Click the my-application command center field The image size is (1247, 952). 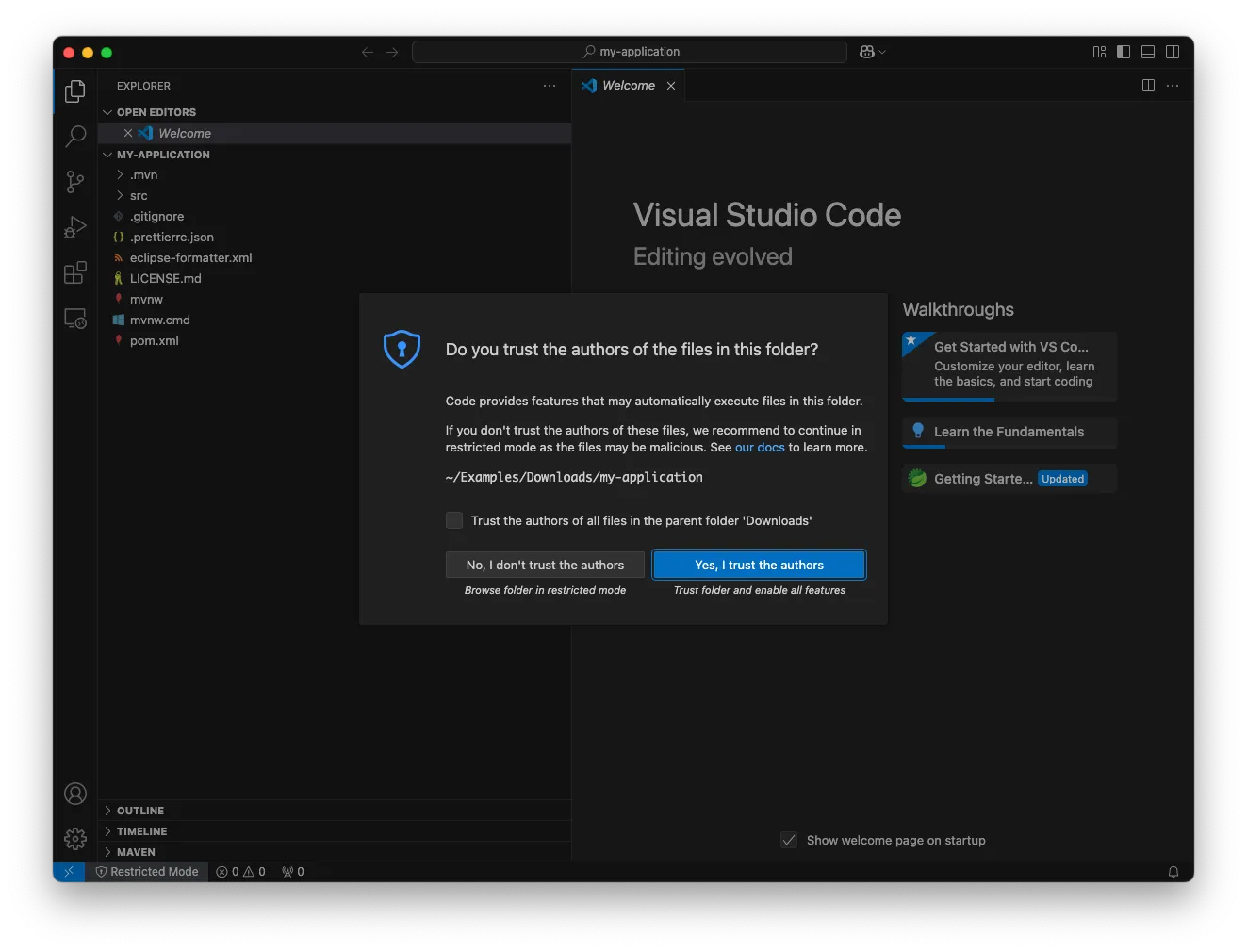click(x=629, y=52)
